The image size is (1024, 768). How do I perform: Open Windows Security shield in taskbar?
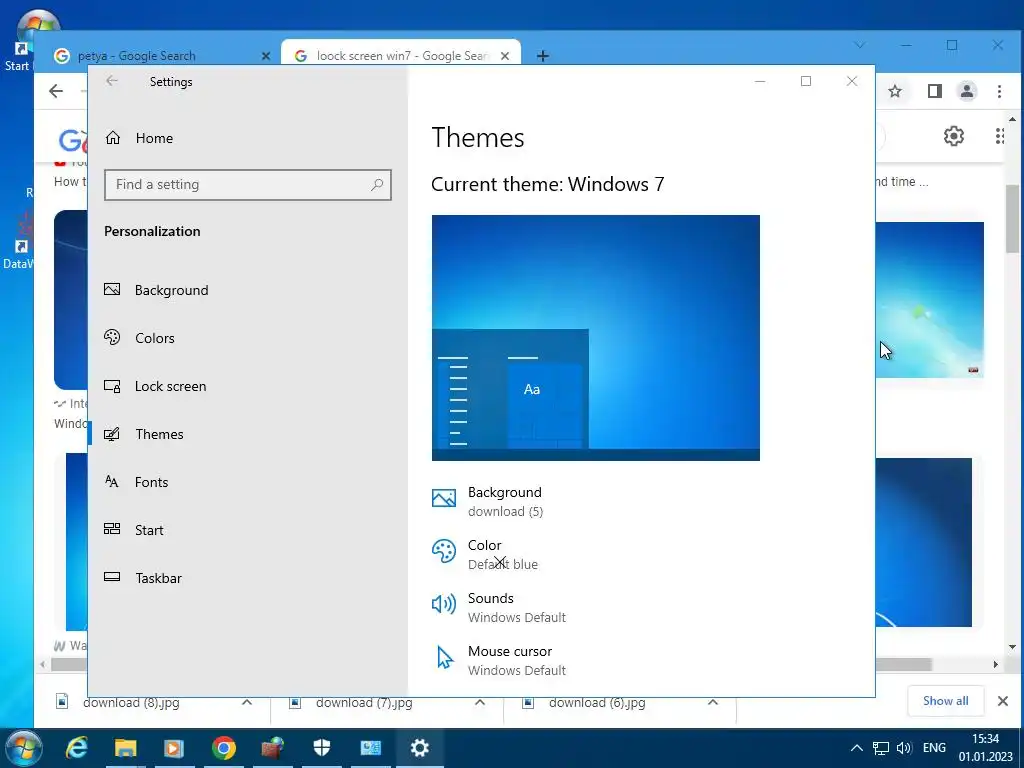(x=321, y=748)
